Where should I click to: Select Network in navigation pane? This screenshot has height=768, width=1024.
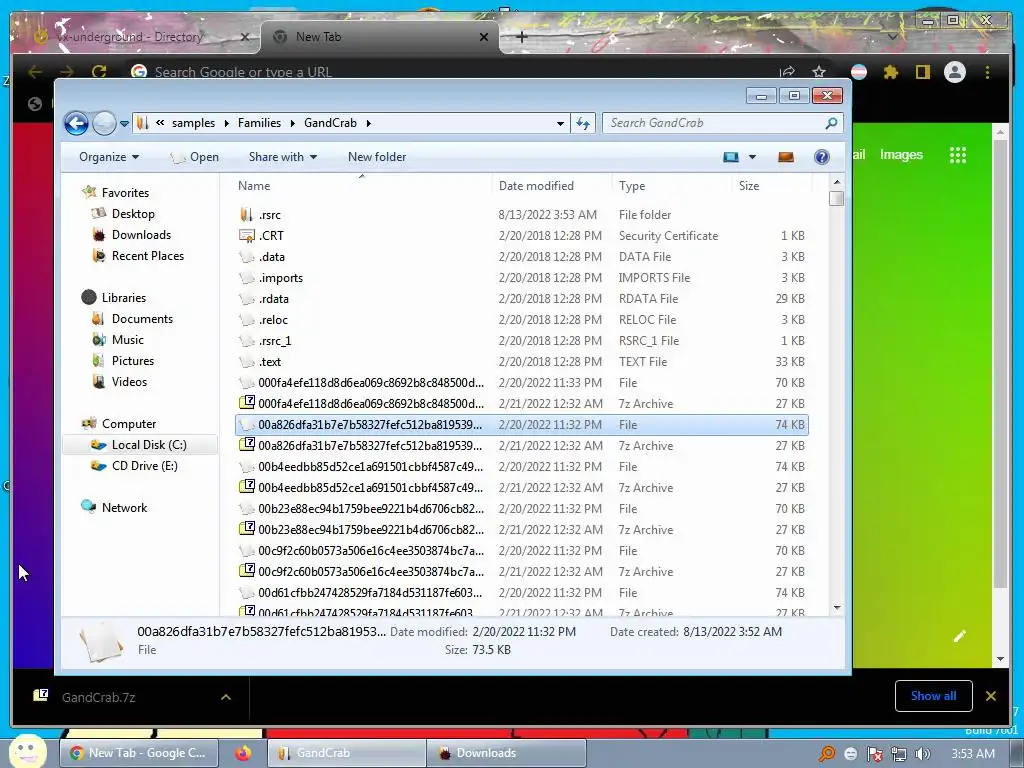pyautogui.click(x=124, y=507)
